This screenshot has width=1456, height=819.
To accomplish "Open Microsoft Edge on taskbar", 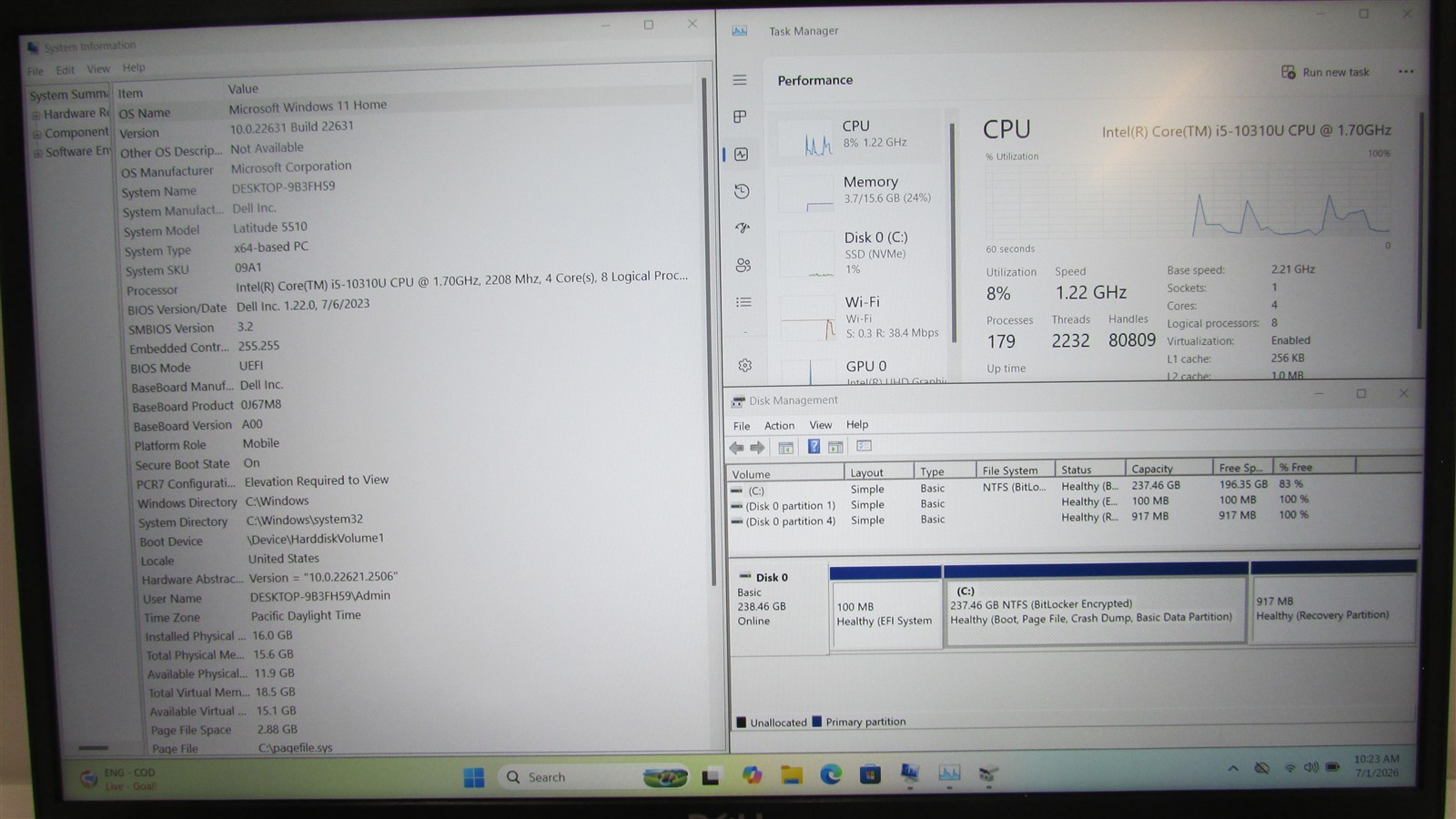I will click(x=831, y=774).
